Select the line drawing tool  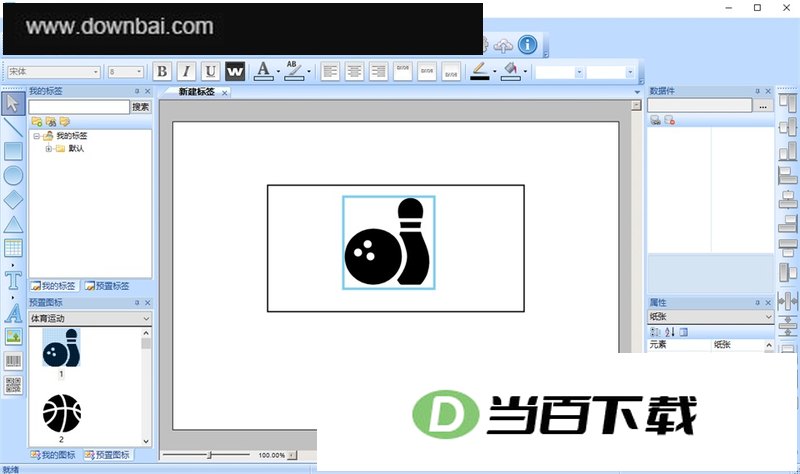click(13, 128)
